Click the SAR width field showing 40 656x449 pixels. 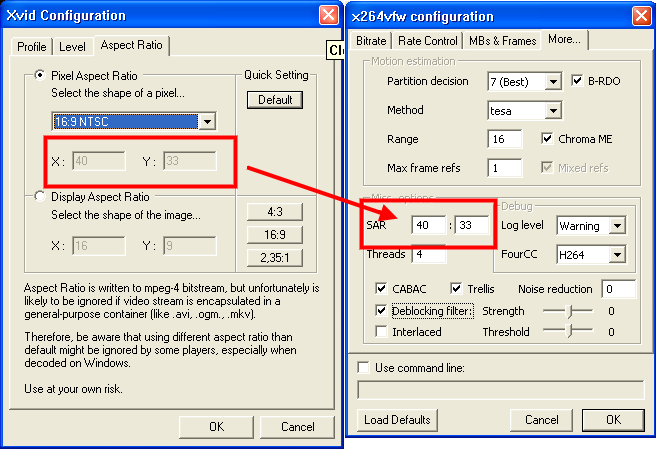coord(429,225)
